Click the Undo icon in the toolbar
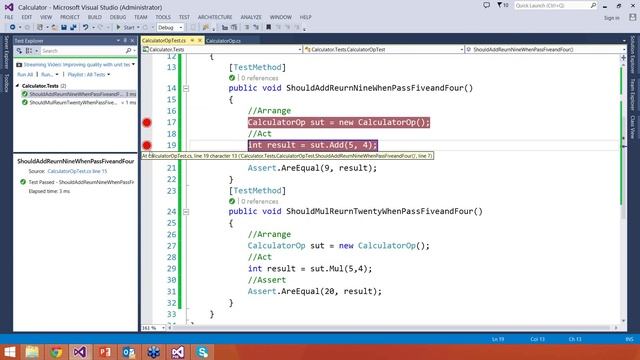Image resolution: width=640 pixels, height=360 pixels. (85, 27)
